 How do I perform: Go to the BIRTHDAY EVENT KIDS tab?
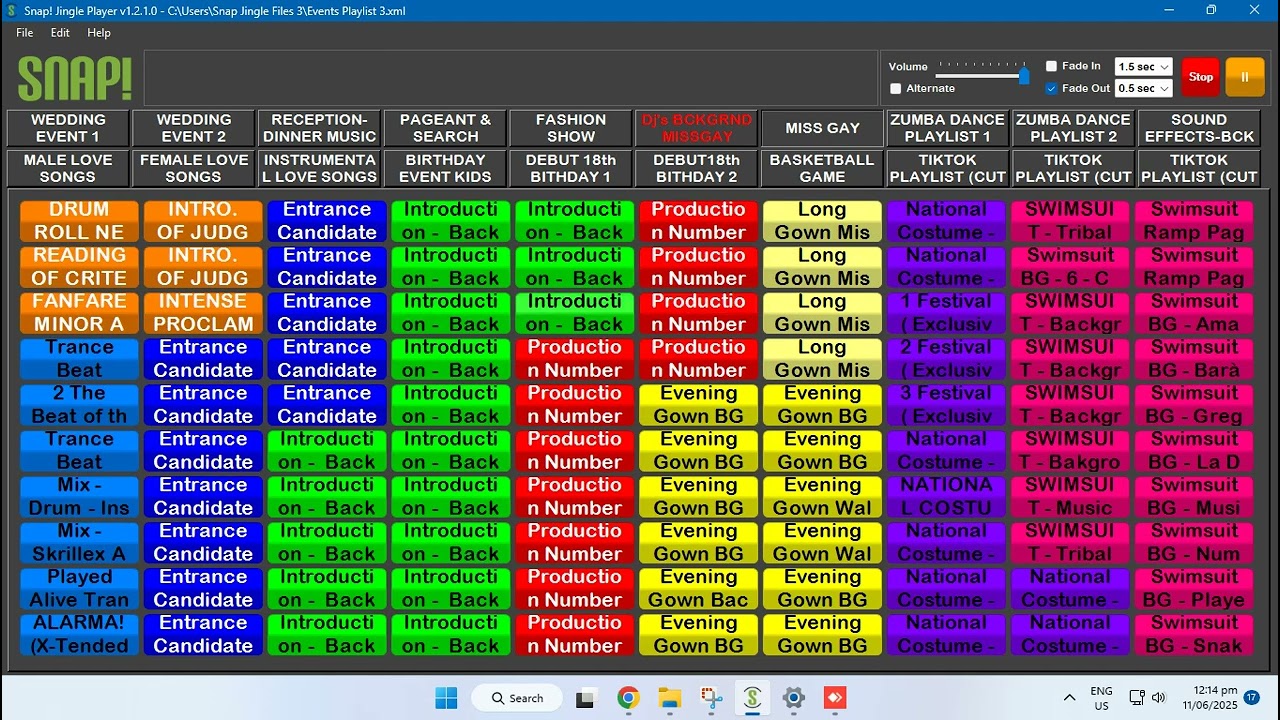click(x=446, y=168)
